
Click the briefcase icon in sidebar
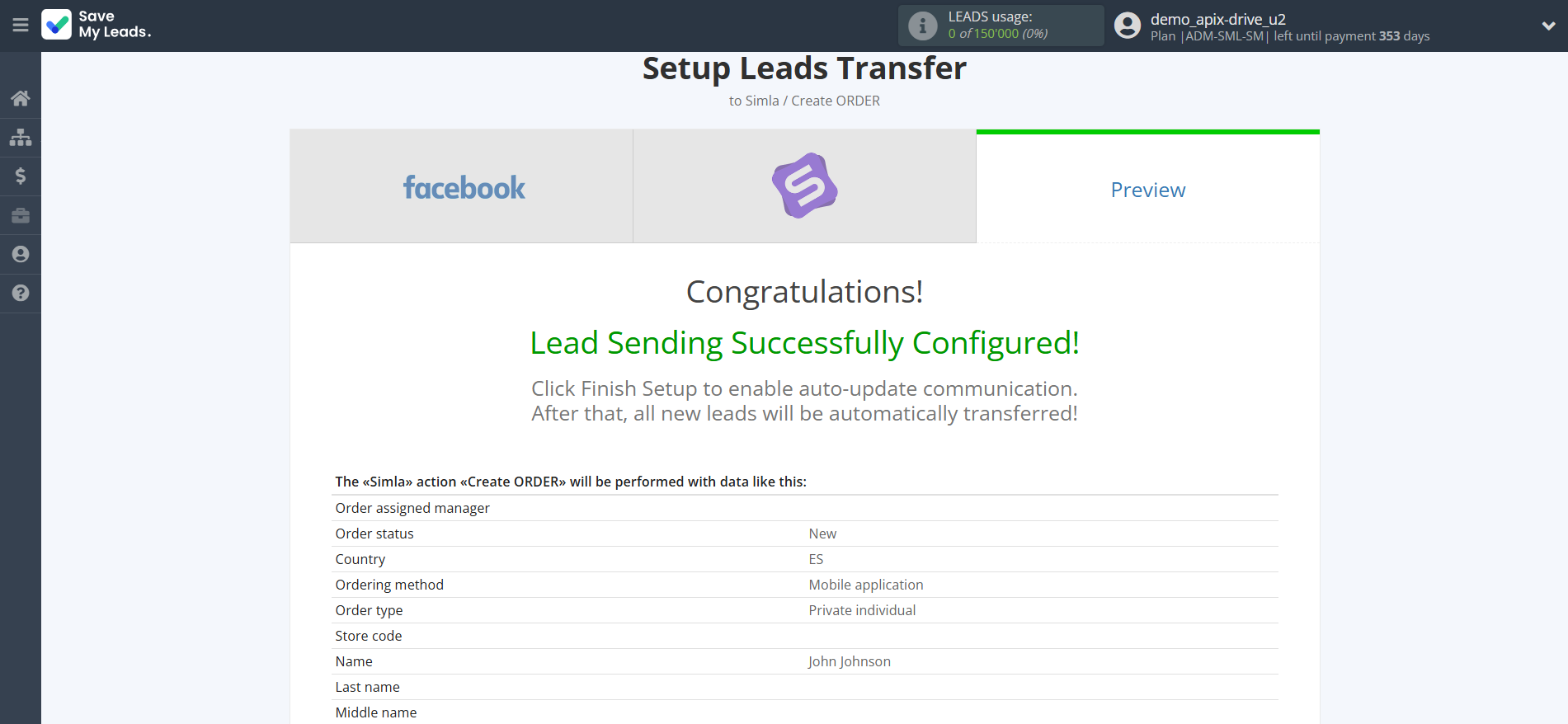coord(21,215)
